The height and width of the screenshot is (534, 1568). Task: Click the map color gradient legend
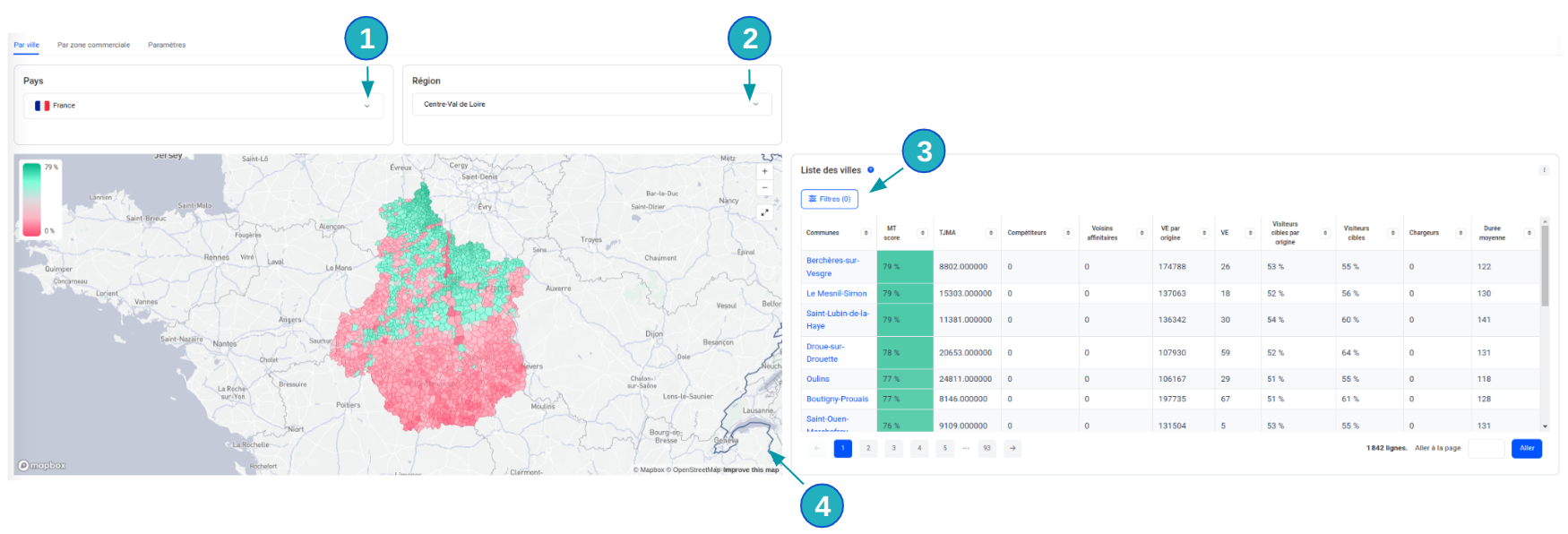32,199
